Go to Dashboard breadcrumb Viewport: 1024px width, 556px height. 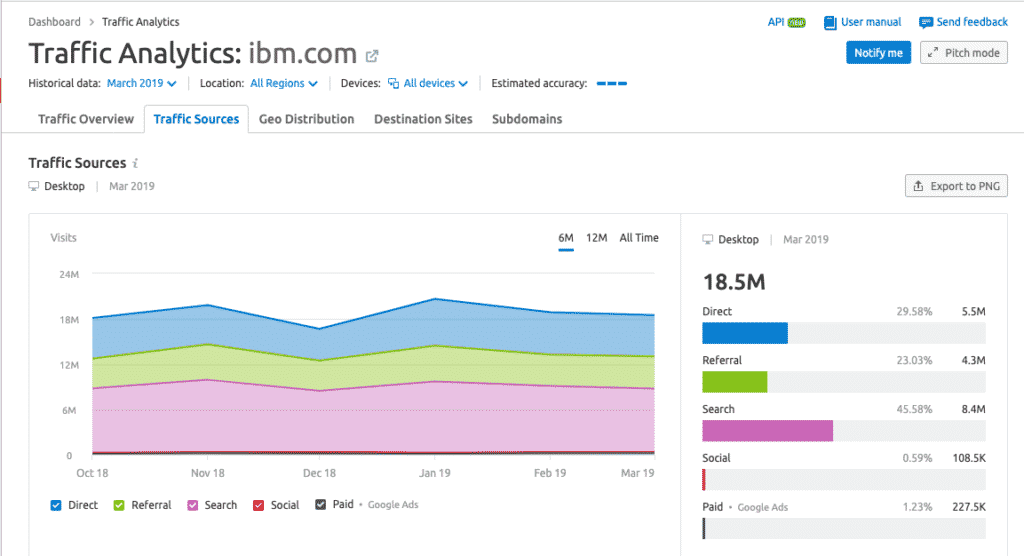click(x=54, y=22)
